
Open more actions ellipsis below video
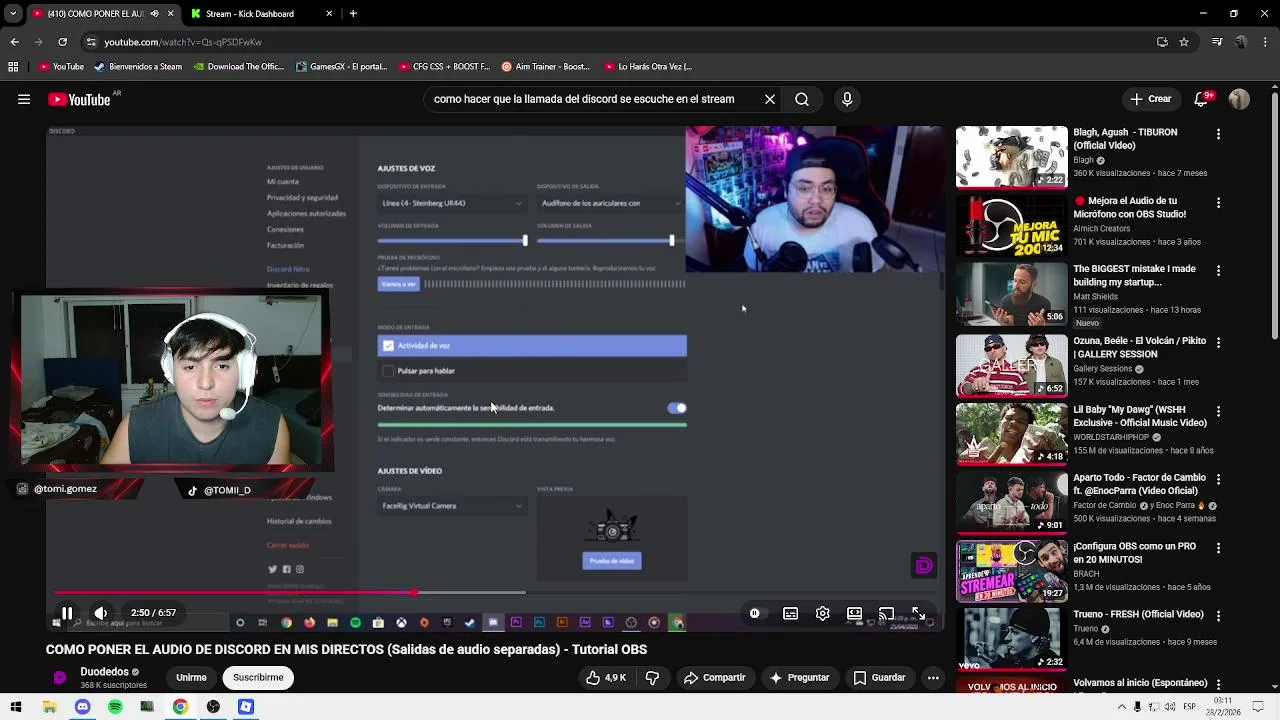933,677
